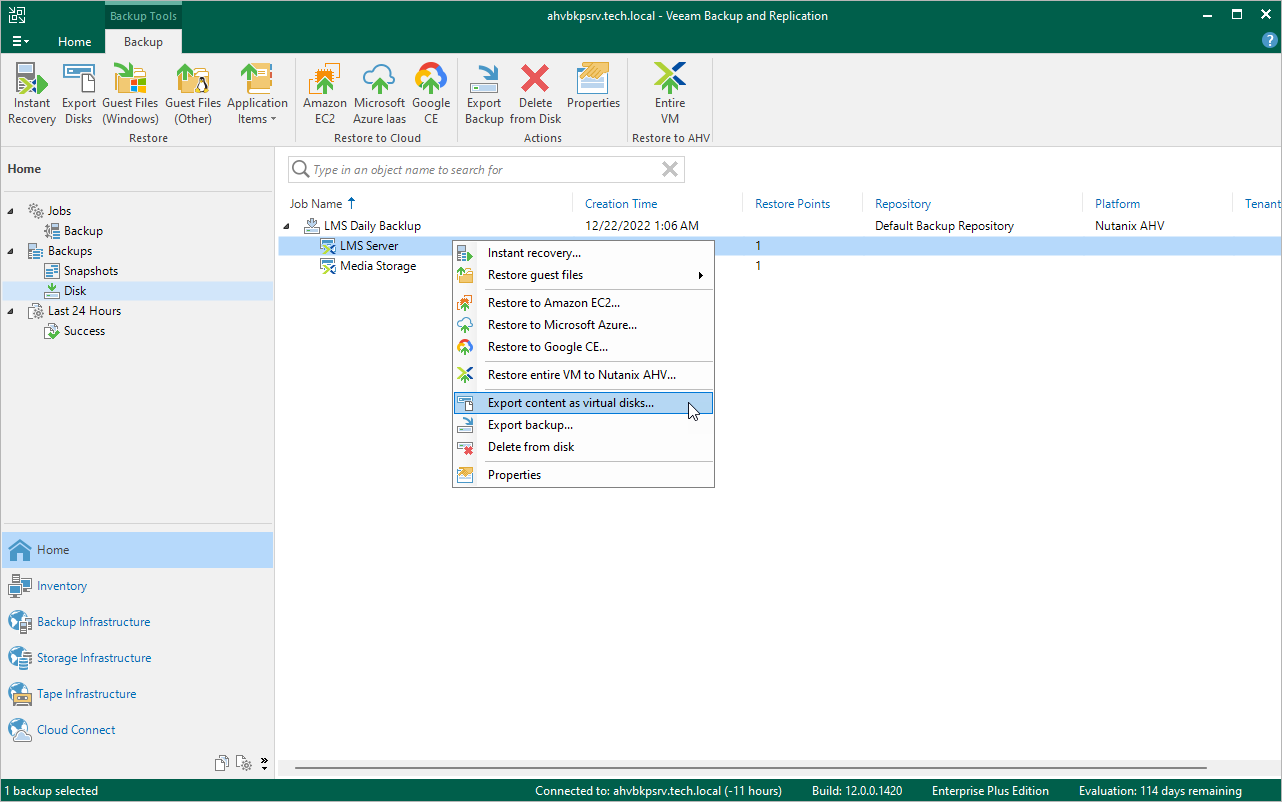Click Entire VM restore to AHV
The image size is (1282, 802).
(x=670, y=94)
